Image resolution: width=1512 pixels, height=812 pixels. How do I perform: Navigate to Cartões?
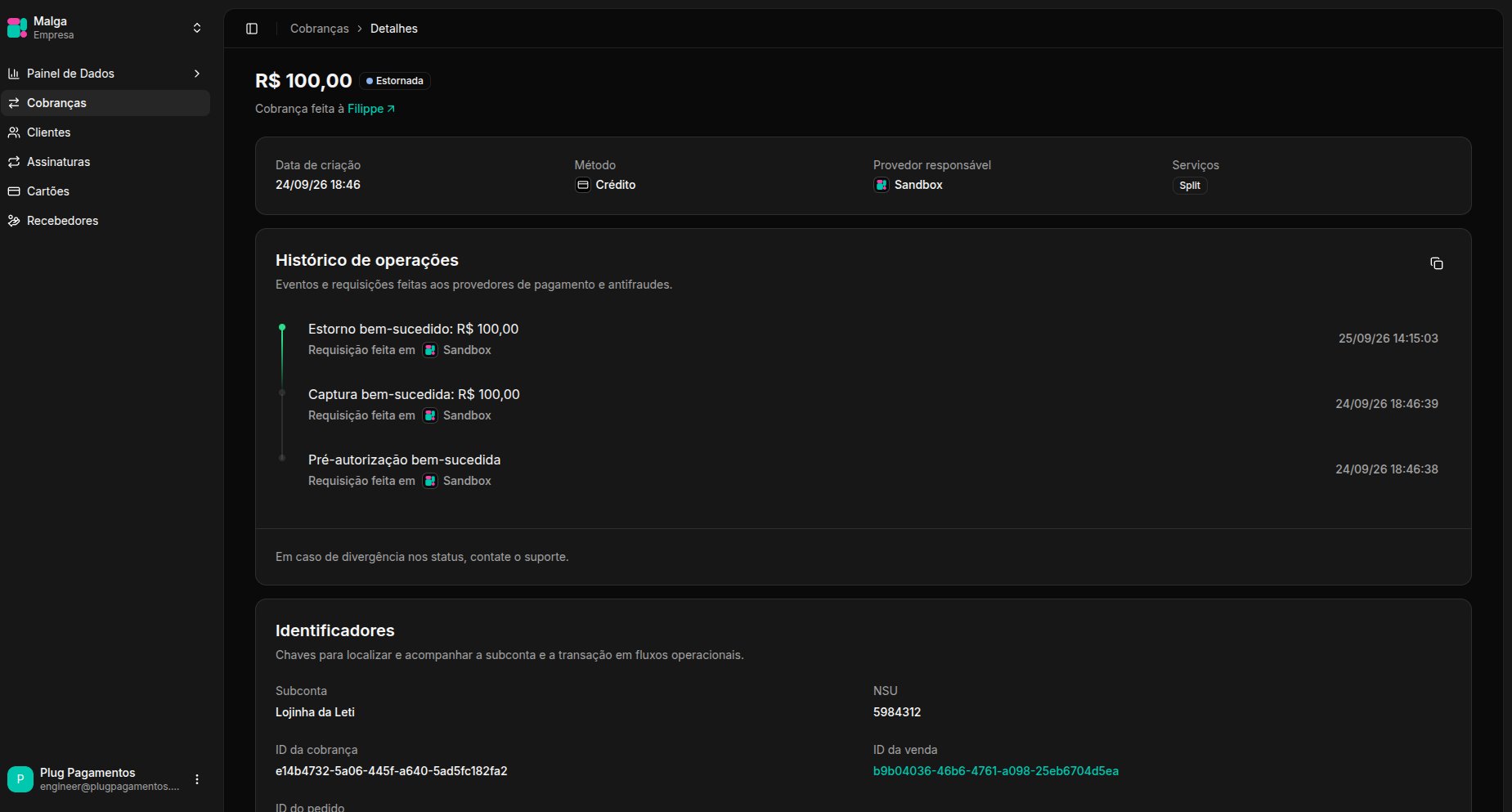pyautogui.click(x=105, y=191)
